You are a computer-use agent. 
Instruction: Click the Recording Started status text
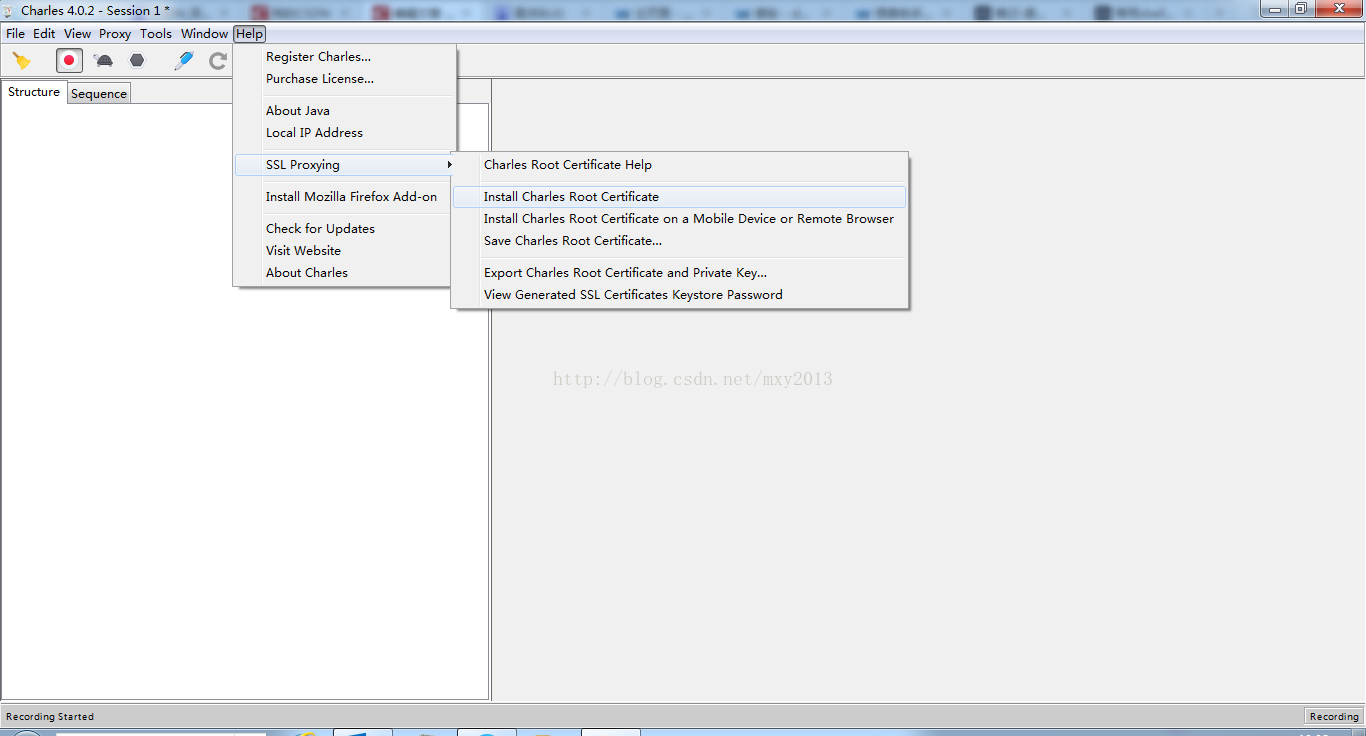coord(50,716)
